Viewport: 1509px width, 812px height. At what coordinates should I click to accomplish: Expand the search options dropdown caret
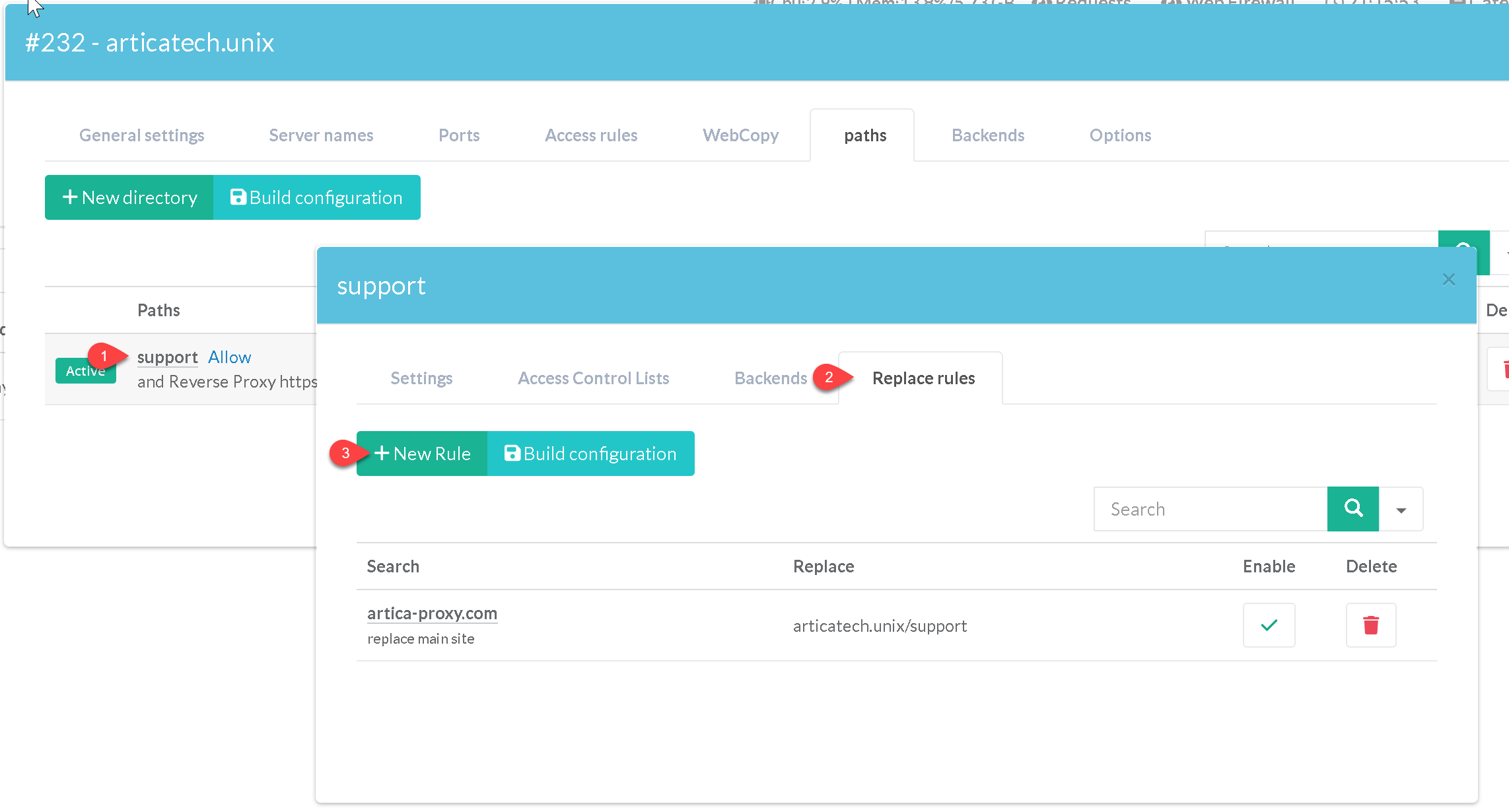coord(1401,510)
